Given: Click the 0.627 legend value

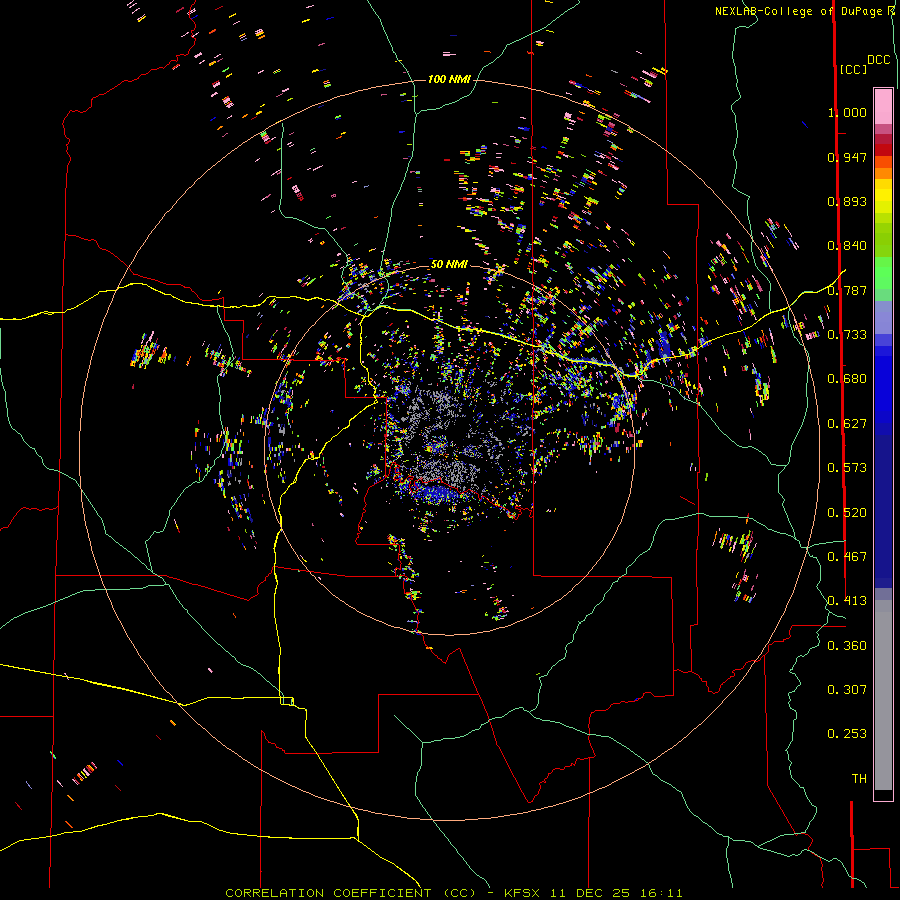Looking at the screenshot, I should [847, 424].
